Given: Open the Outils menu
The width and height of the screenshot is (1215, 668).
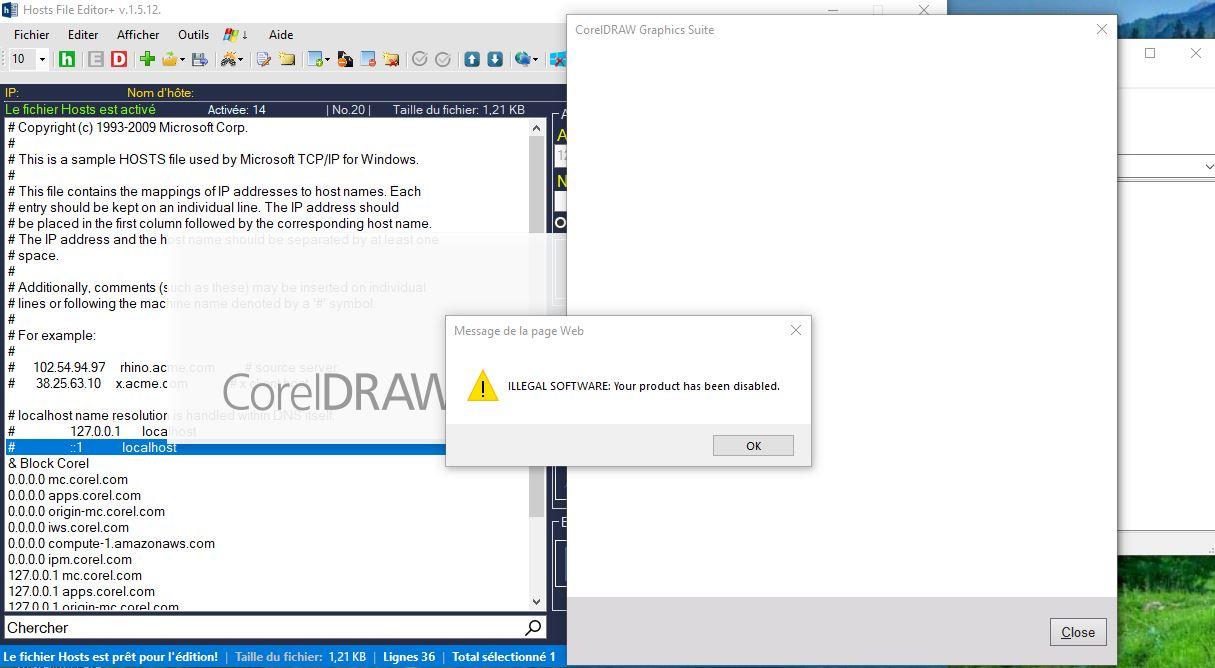Looking at the screenshot, I should (193, 35).
